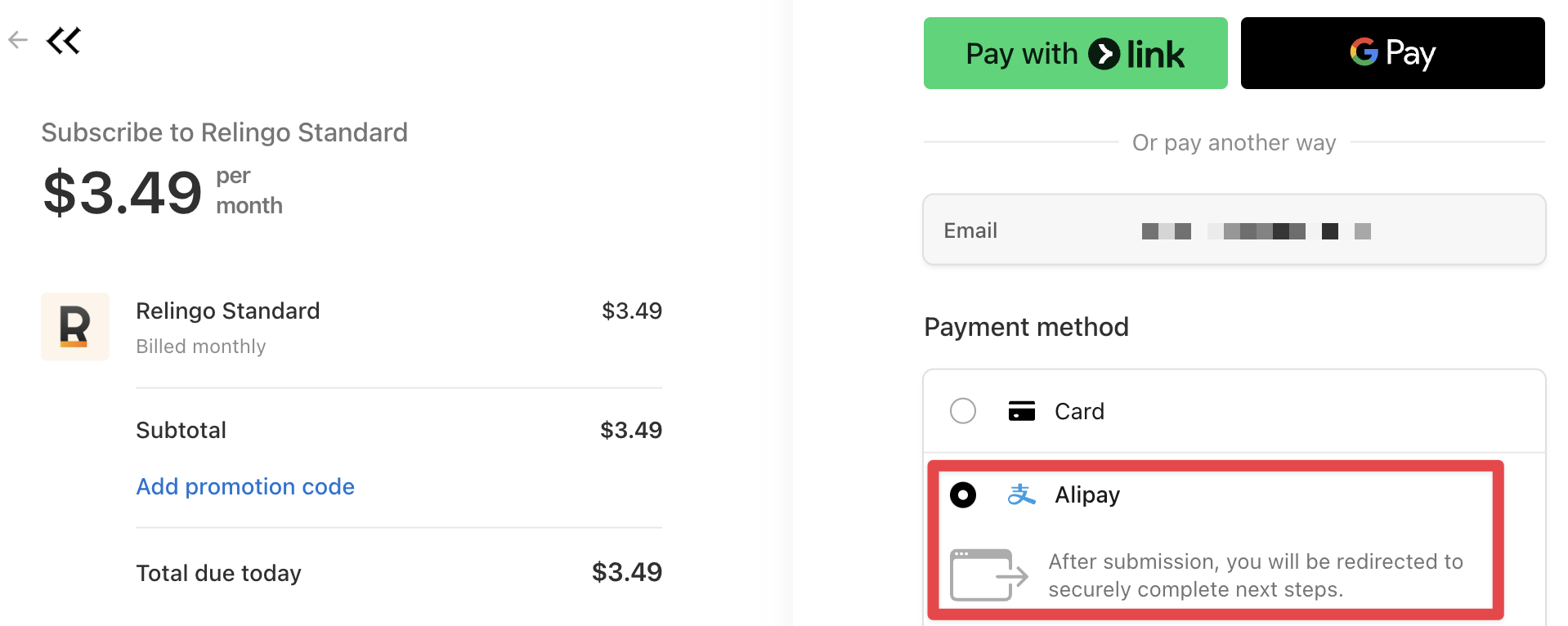Click the Email input field
Image resolution: width=1568 pixels, height=626 pixels.
tap(1234, 230)
